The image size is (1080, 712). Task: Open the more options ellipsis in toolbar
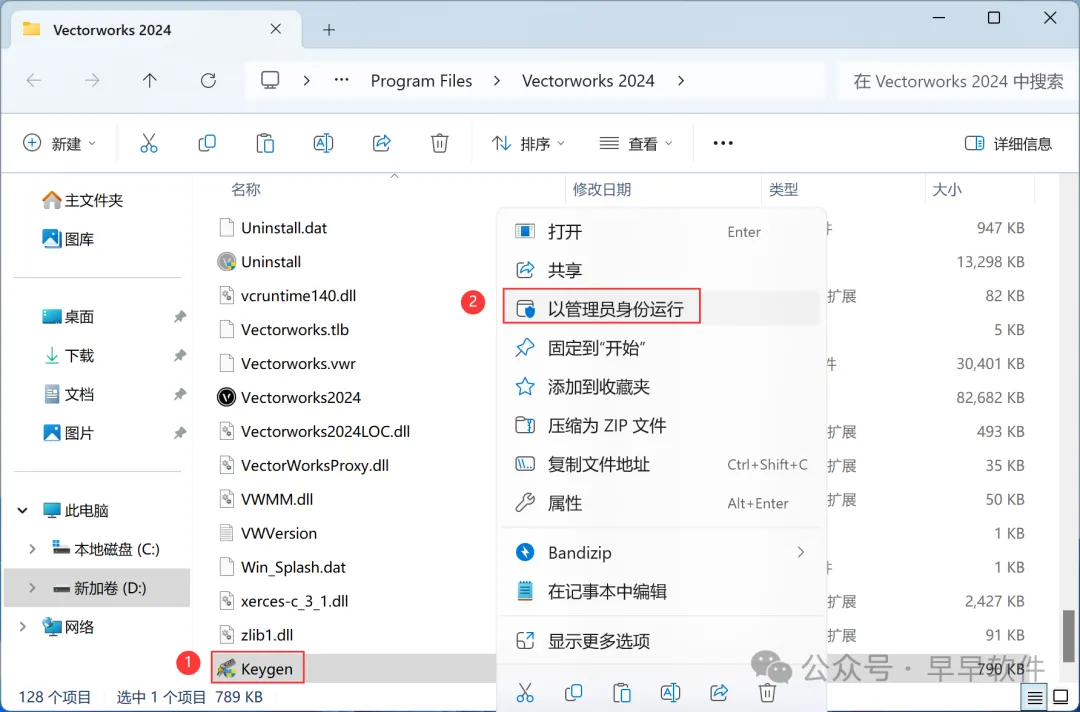coord(723,143)
